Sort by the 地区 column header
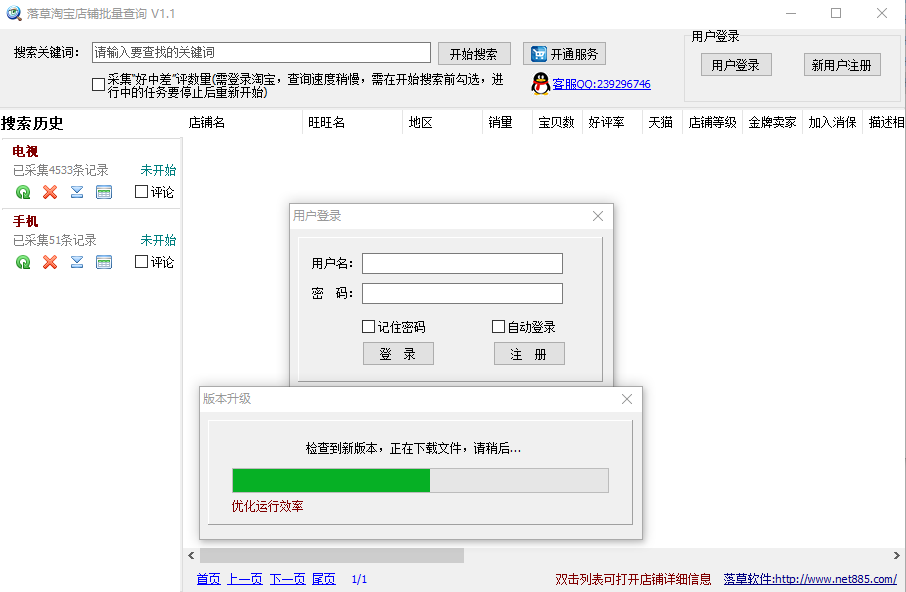Viewport: 906px width, 592px height. (443, 122)
